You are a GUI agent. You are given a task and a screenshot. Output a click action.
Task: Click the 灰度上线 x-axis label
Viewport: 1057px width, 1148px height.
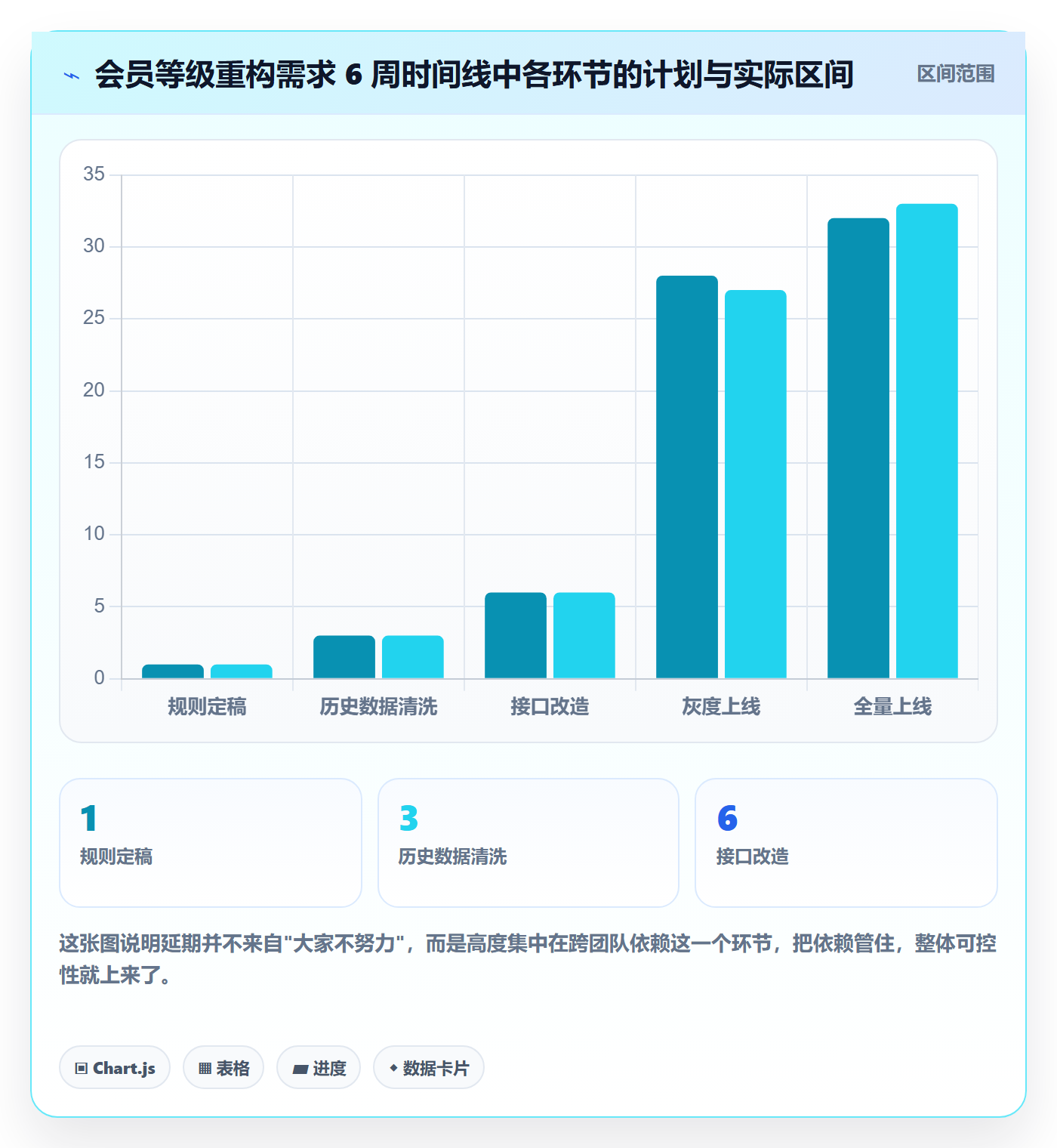721,707
